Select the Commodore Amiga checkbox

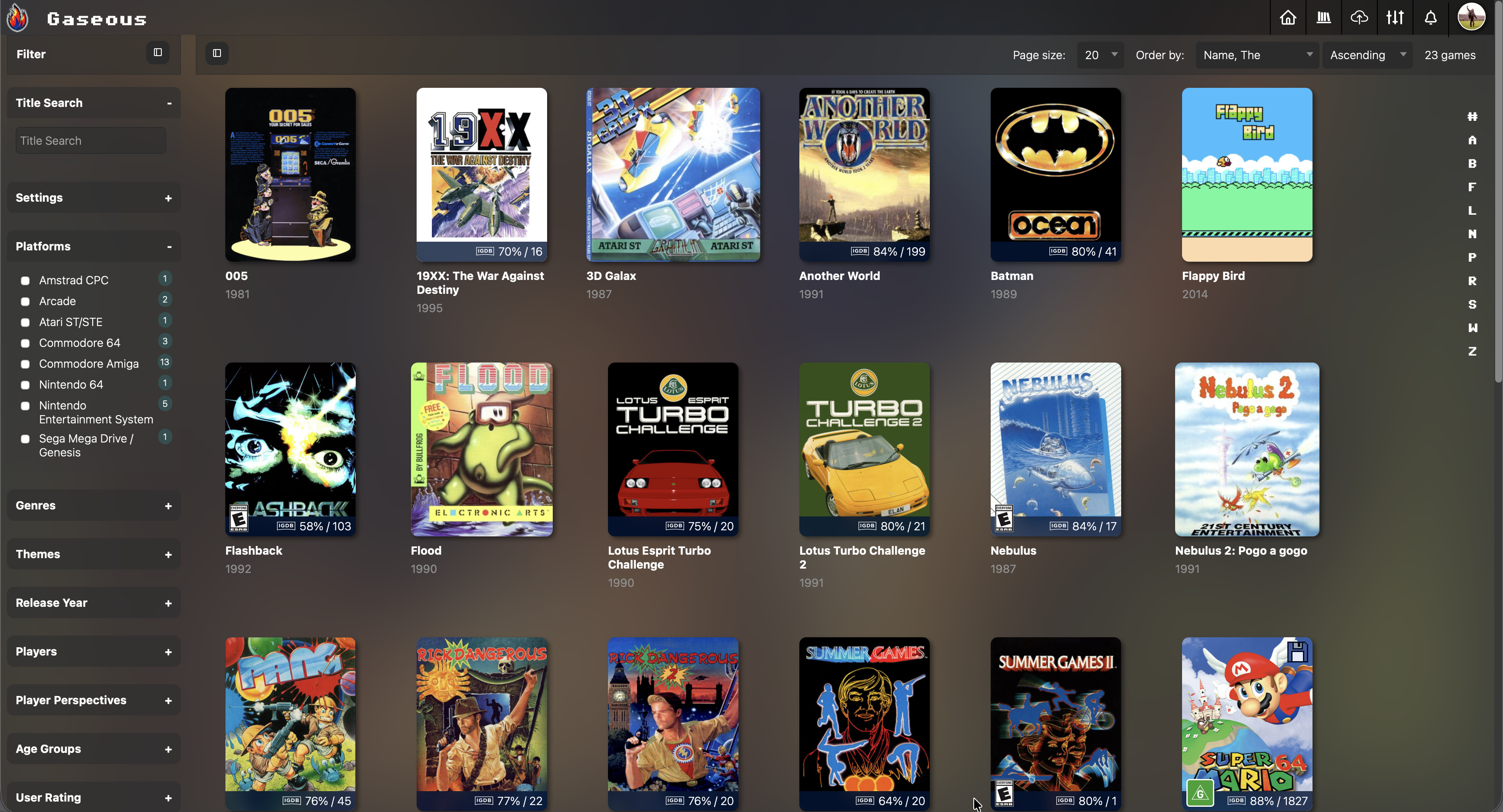point(25,365)
